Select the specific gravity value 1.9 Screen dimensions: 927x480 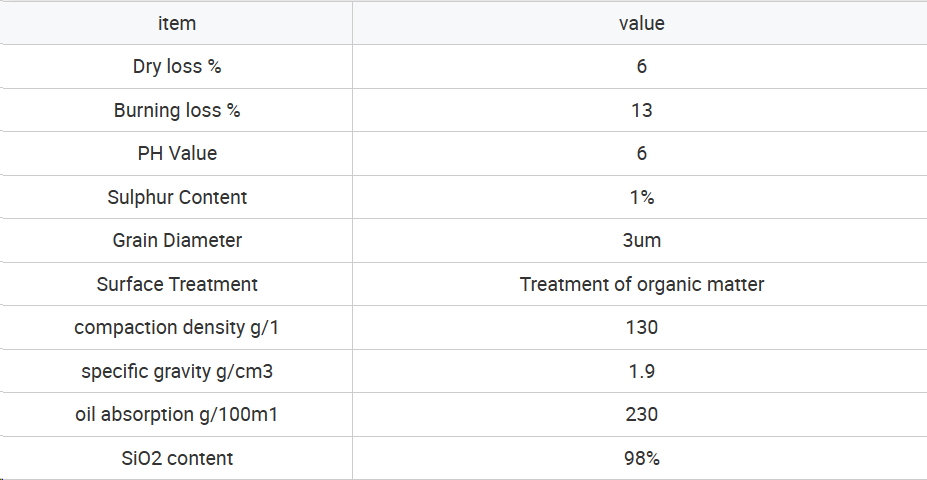(x=641, y=371)
